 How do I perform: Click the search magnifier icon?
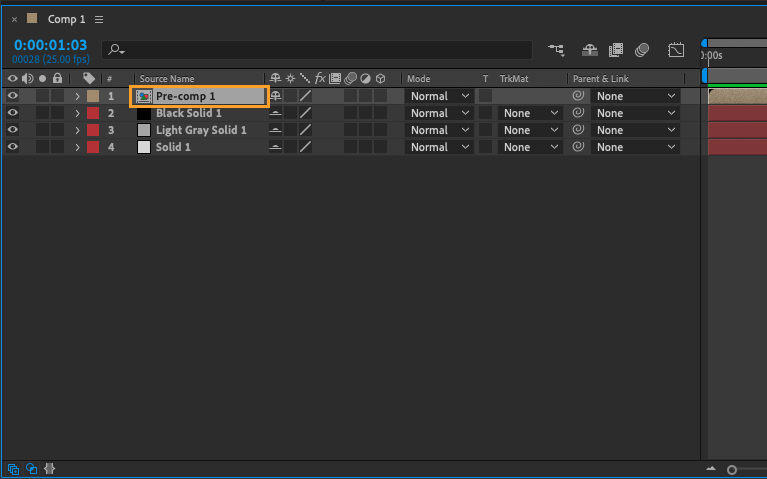[116, 49]
